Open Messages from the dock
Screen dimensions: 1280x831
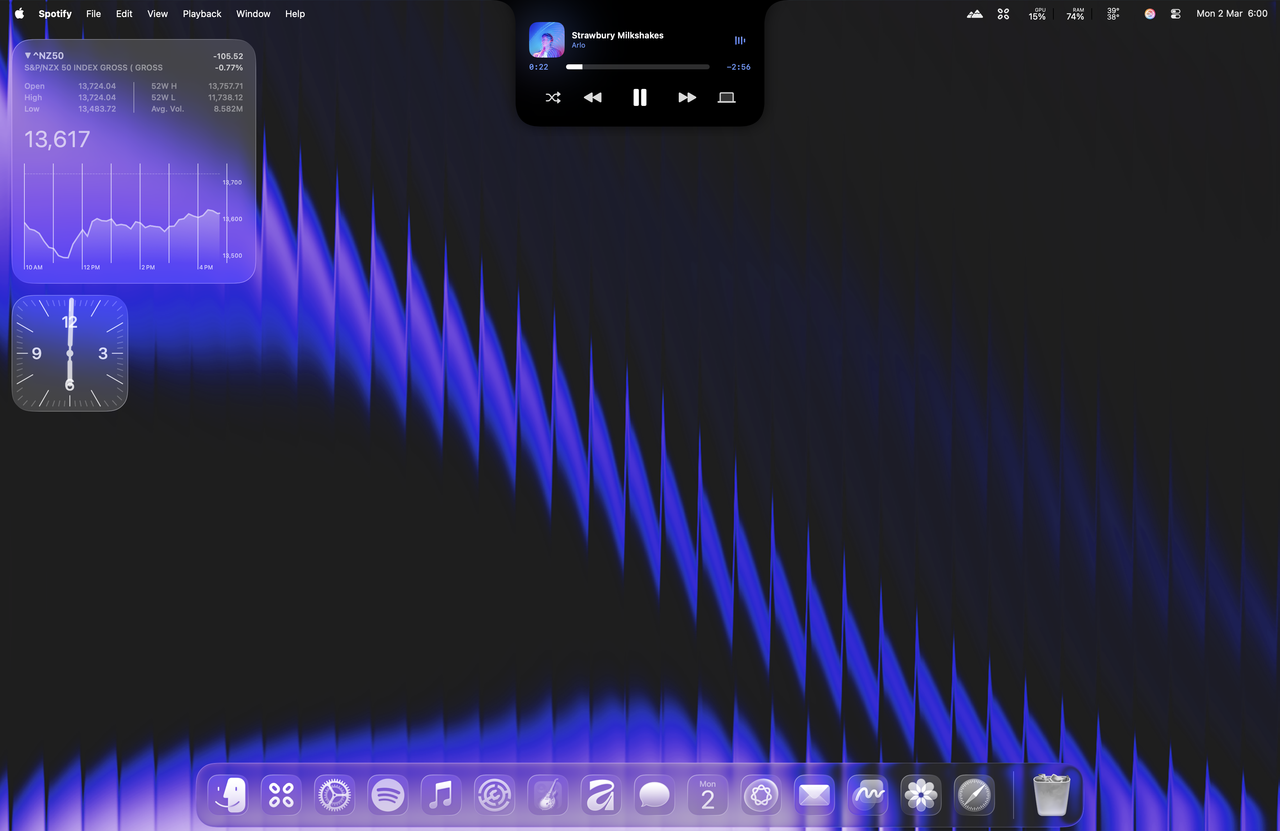point(654,796)
